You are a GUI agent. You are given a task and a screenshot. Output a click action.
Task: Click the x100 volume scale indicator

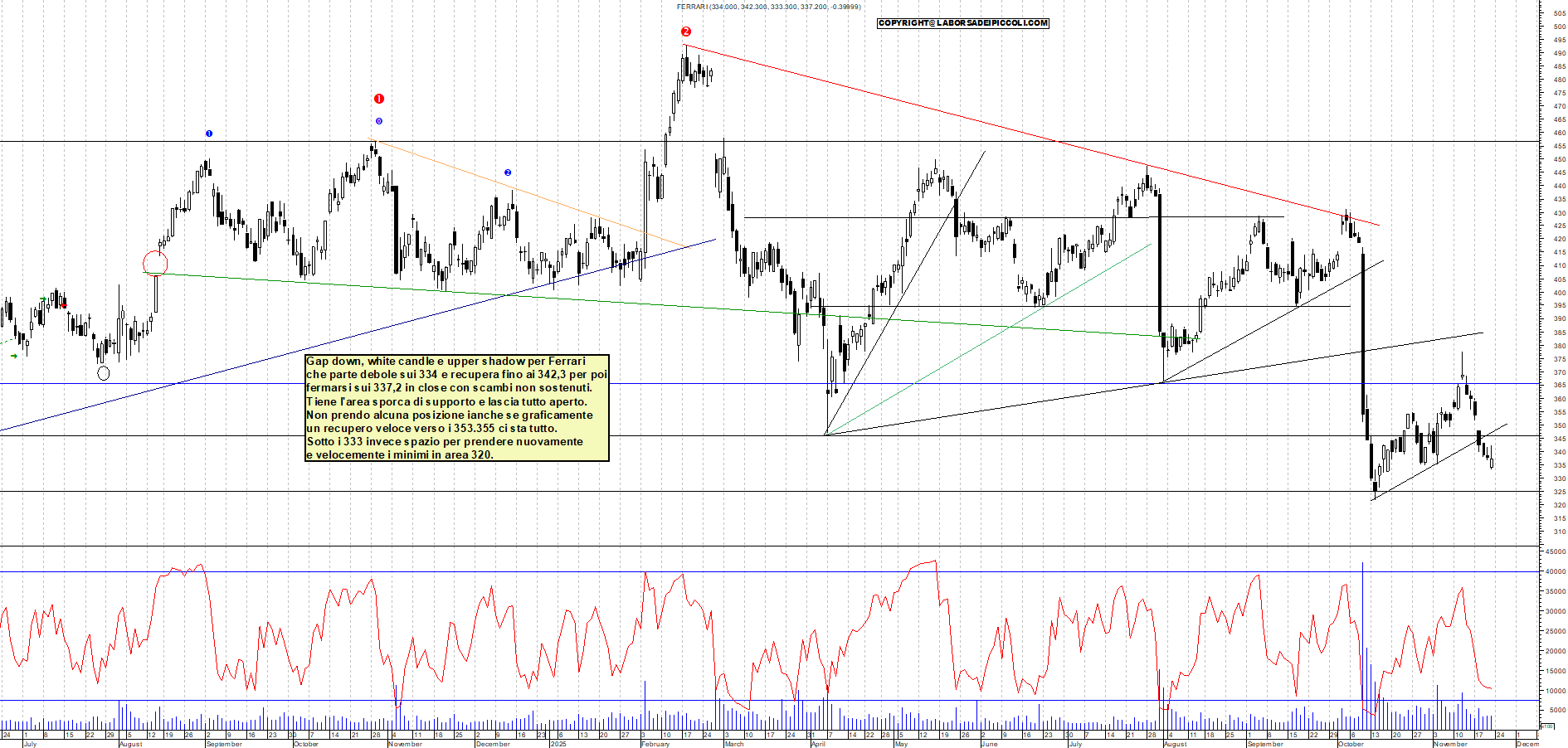(1546, 726)
